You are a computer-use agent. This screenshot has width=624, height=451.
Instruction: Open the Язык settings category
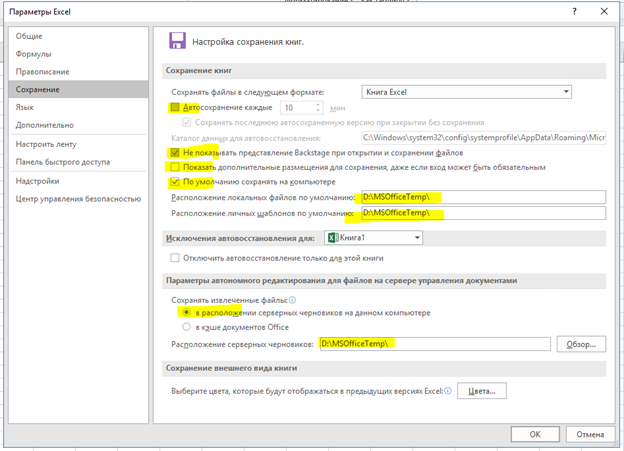(78, 107)
